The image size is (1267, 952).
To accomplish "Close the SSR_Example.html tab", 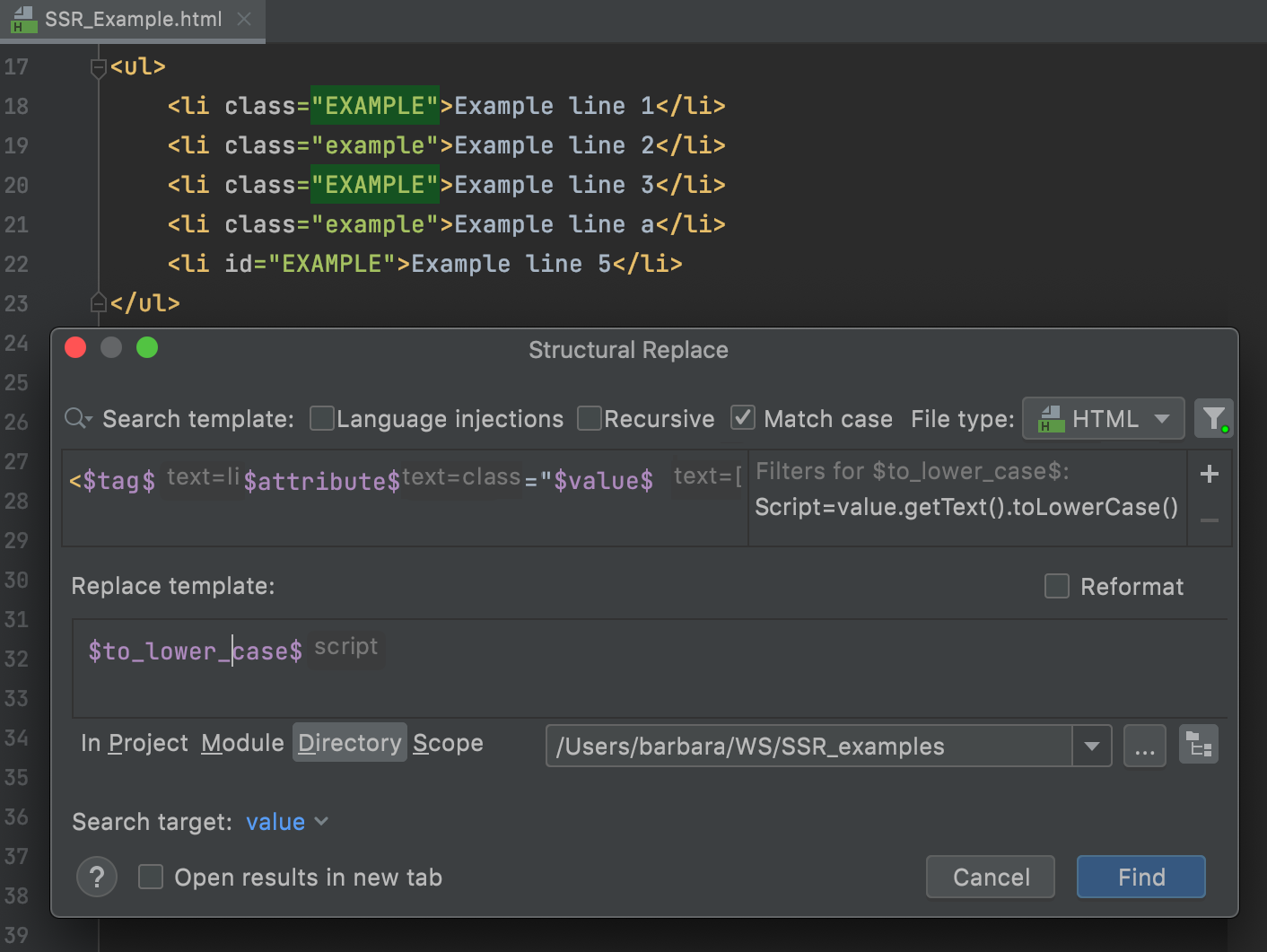I will point(244,19).
